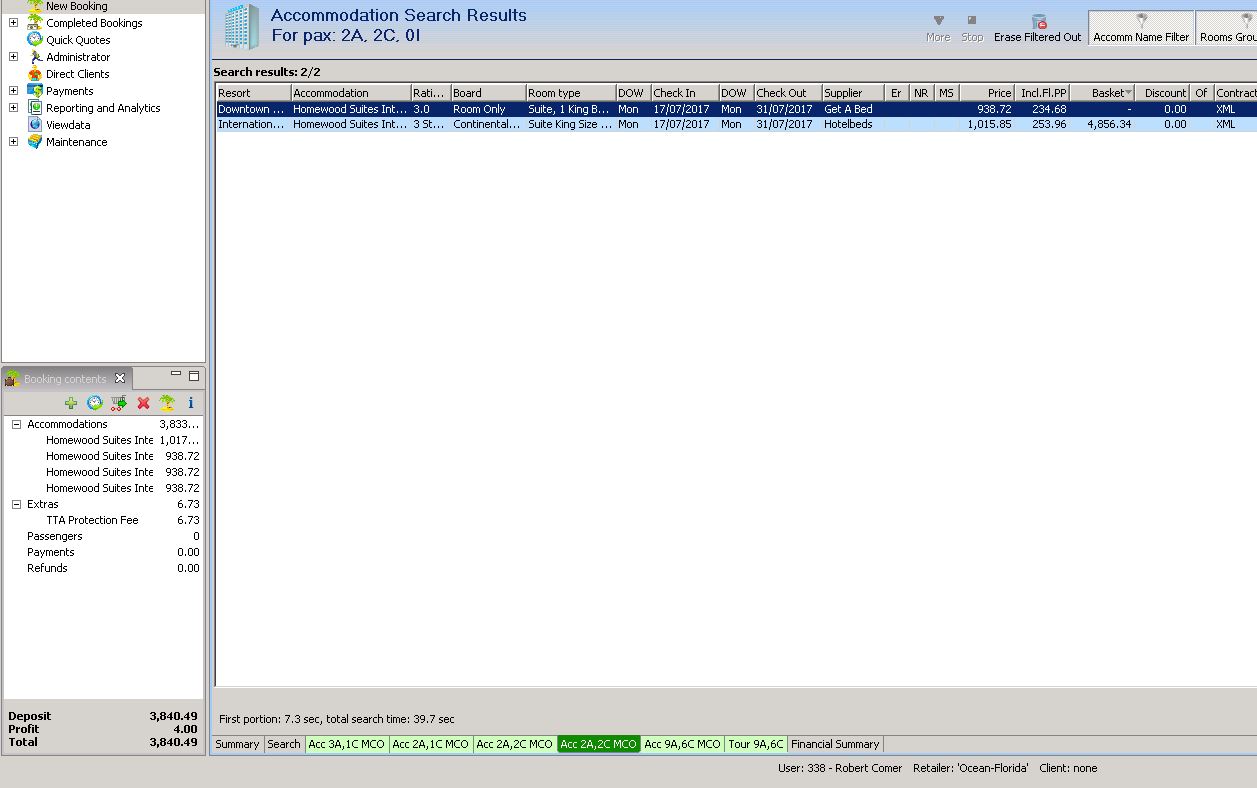Maximize the Booking contents panel
This screenshot has height=788, width=1257.
194,376
